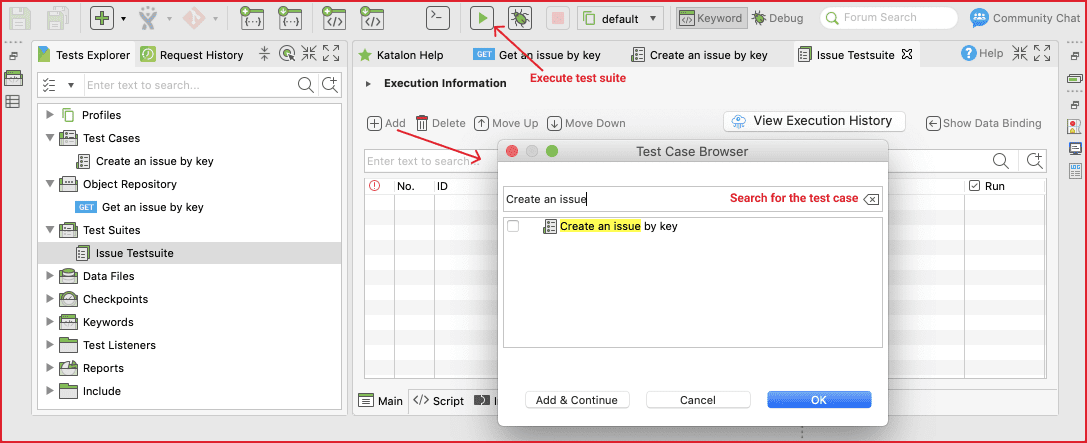Expand the Data Files folder

(x=49, y=276)
